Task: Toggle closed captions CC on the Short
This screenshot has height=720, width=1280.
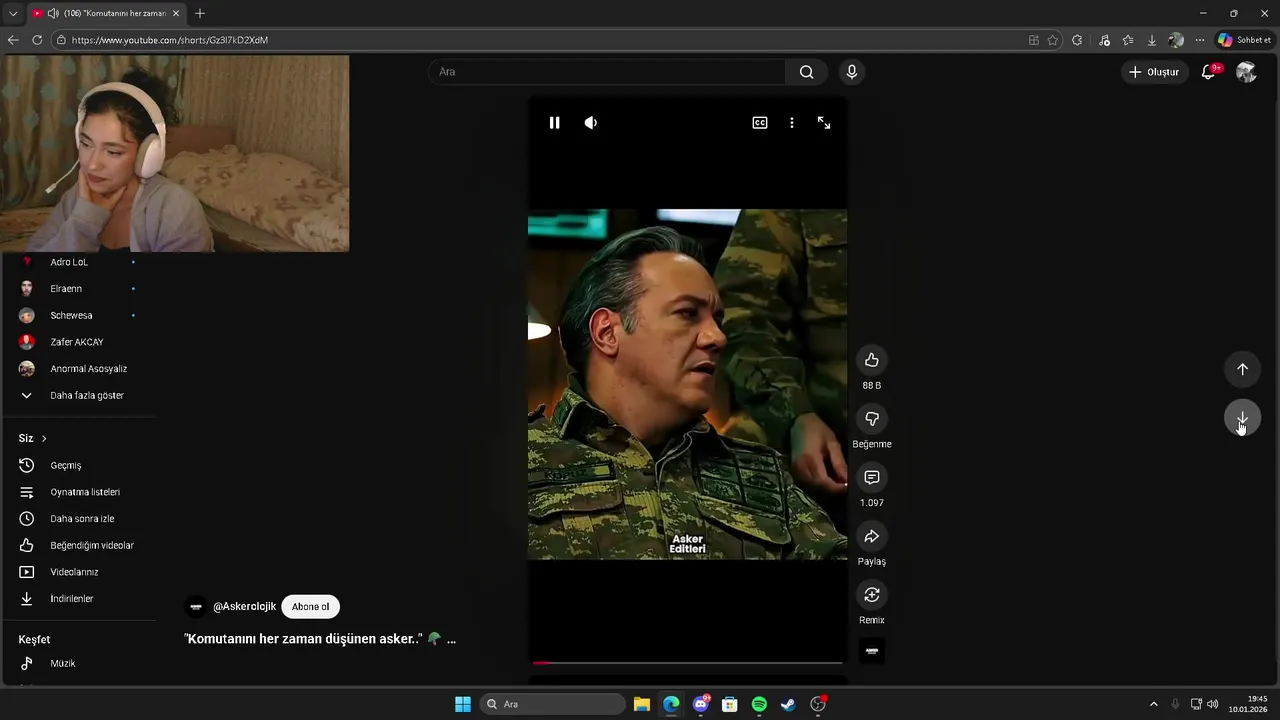Action: coord(760,123)
